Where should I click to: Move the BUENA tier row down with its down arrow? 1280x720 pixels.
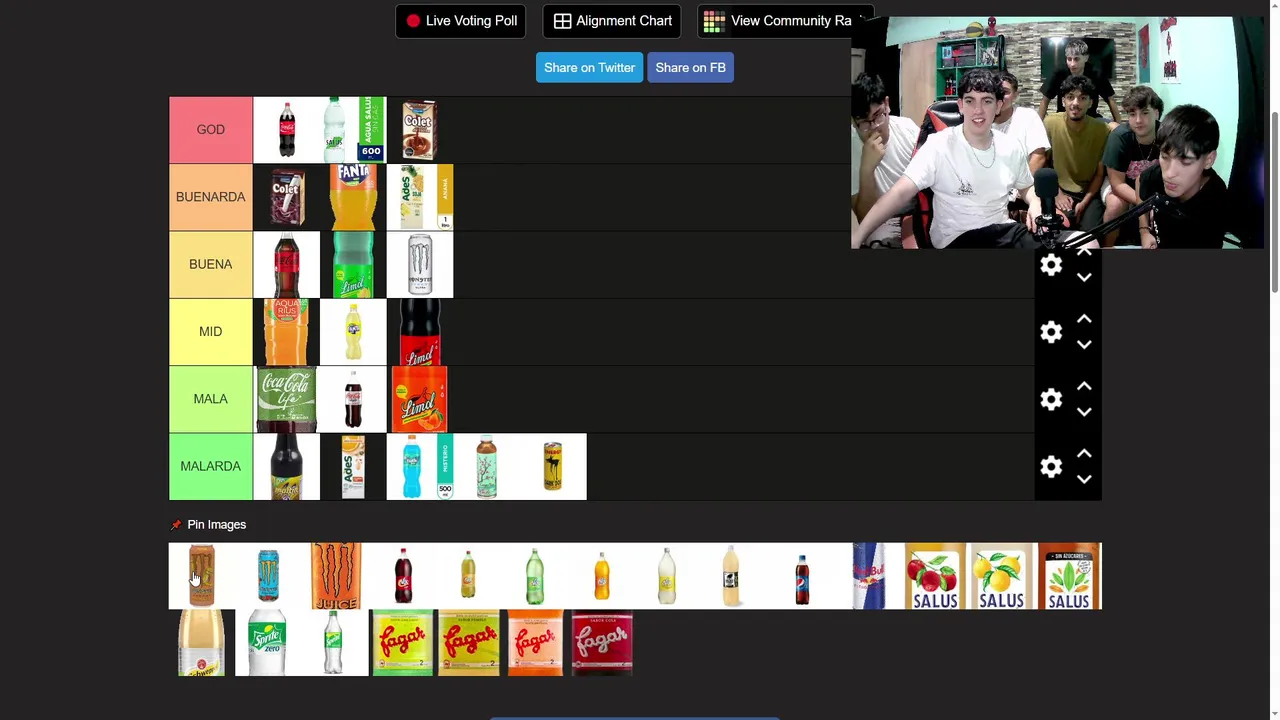coord(1084,278)
